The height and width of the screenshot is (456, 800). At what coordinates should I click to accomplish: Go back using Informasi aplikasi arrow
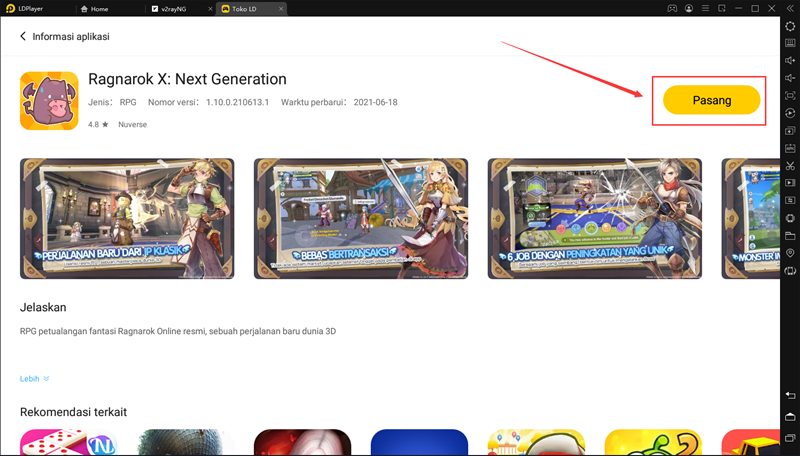[x=23, y=37]
